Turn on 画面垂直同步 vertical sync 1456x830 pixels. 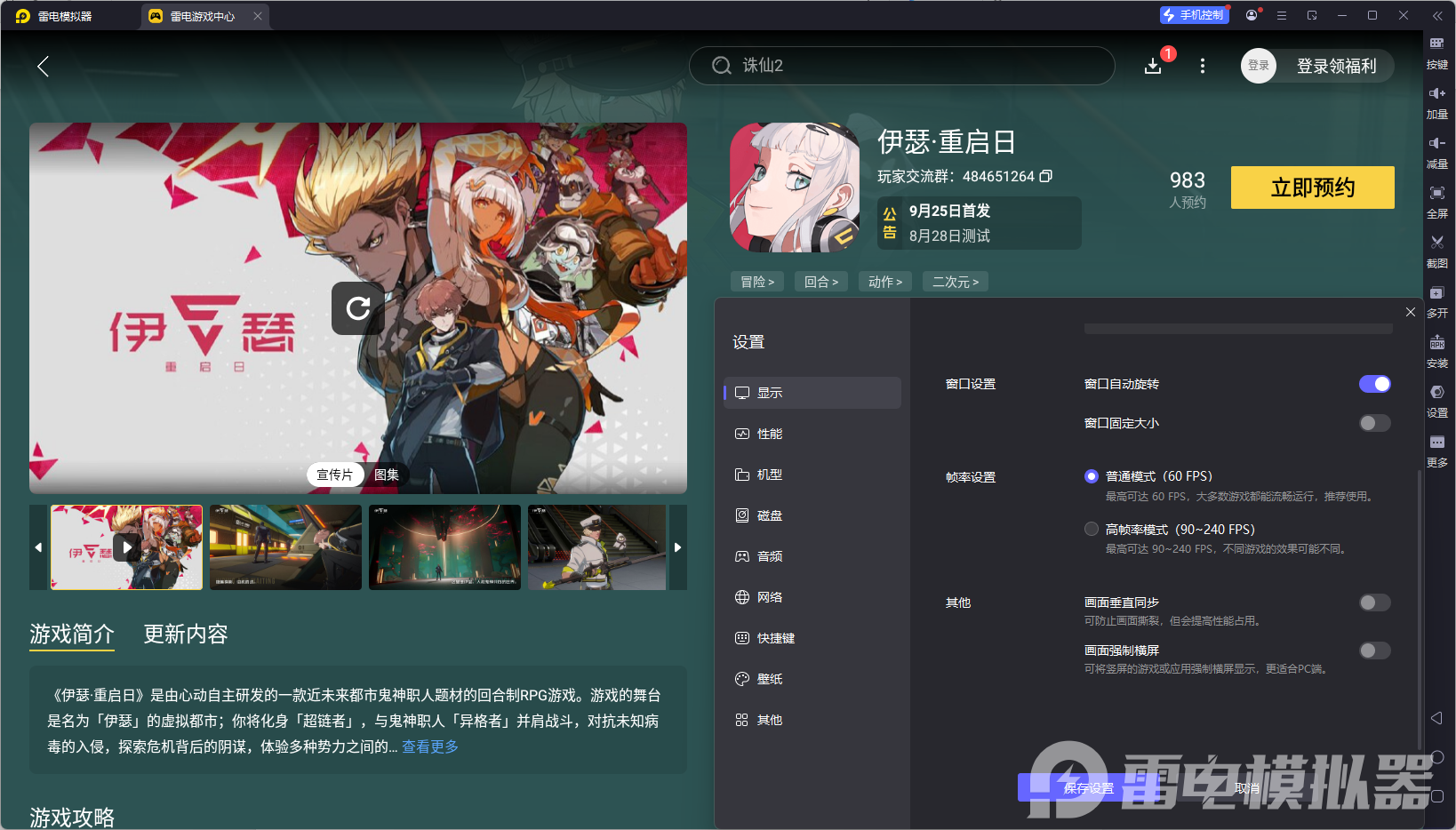coord(1374,603)
